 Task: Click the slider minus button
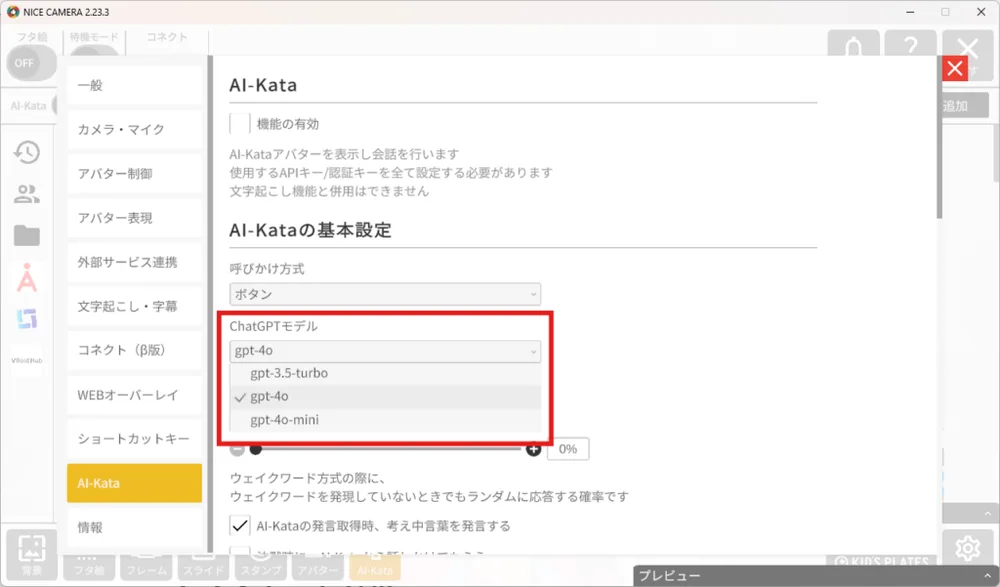(237, 450)
